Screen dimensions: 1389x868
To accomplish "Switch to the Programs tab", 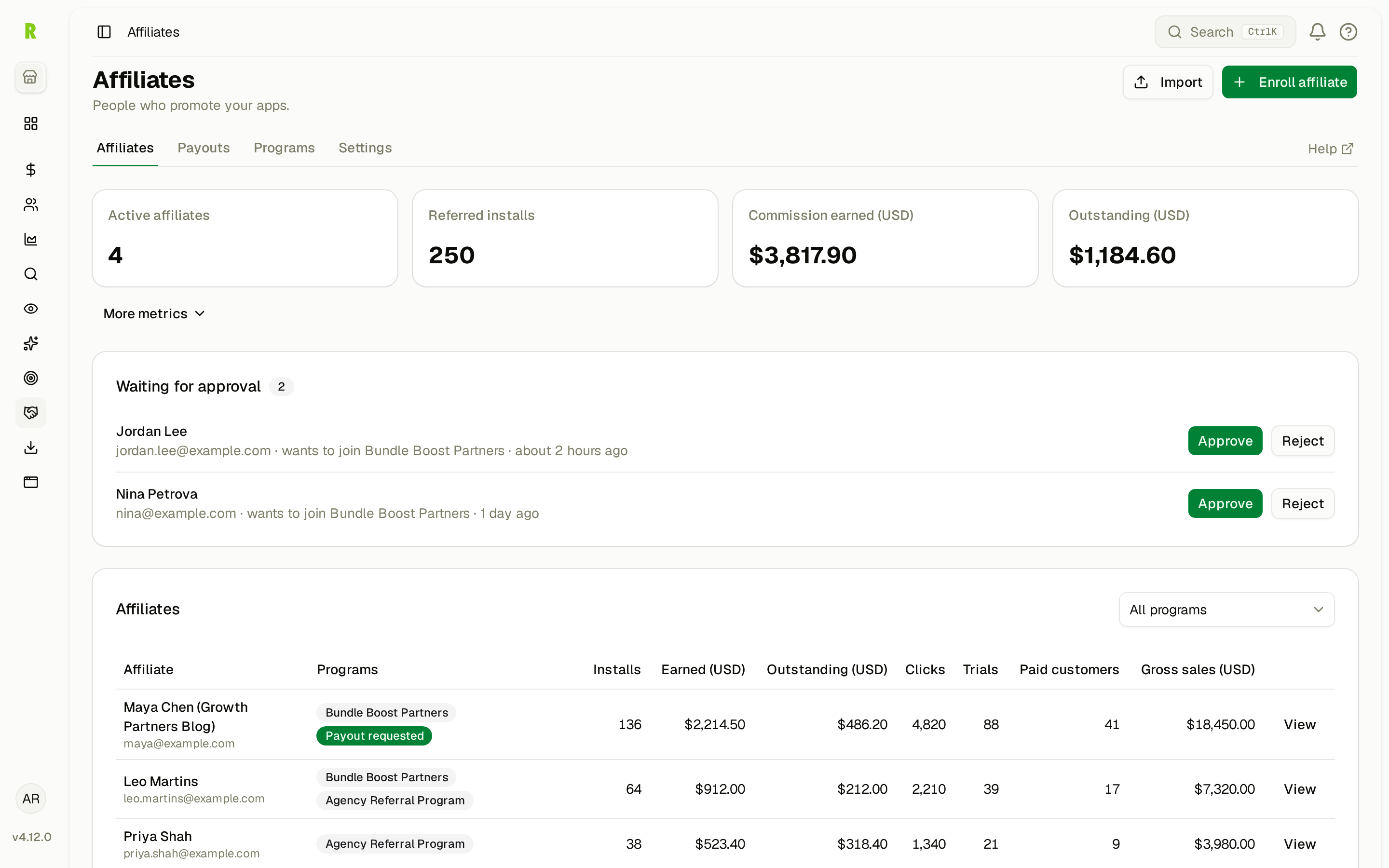I will (x=284, y=148).
